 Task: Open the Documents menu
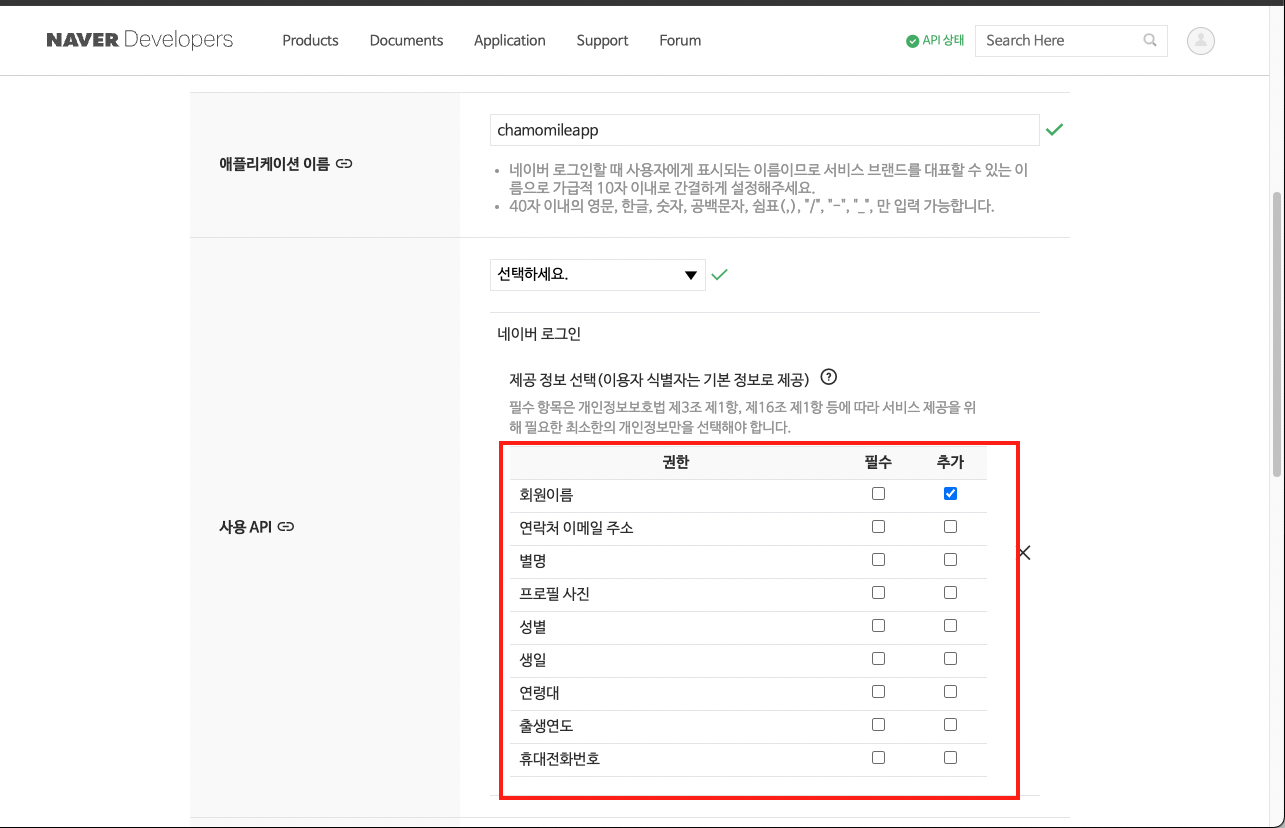[406, 41]
